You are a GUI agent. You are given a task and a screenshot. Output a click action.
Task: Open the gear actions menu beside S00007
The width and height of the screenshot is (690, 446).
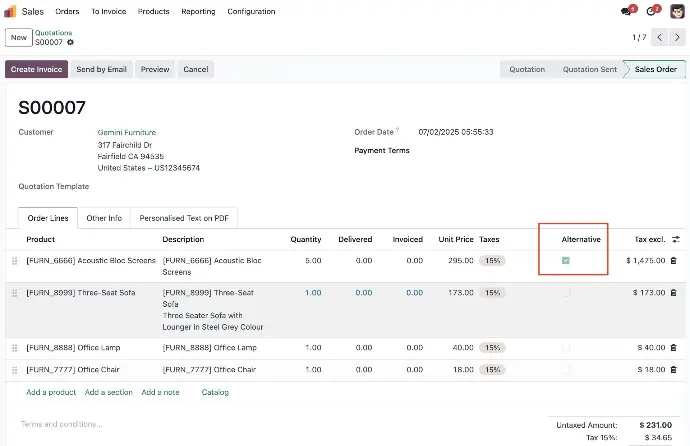(70, 42)
